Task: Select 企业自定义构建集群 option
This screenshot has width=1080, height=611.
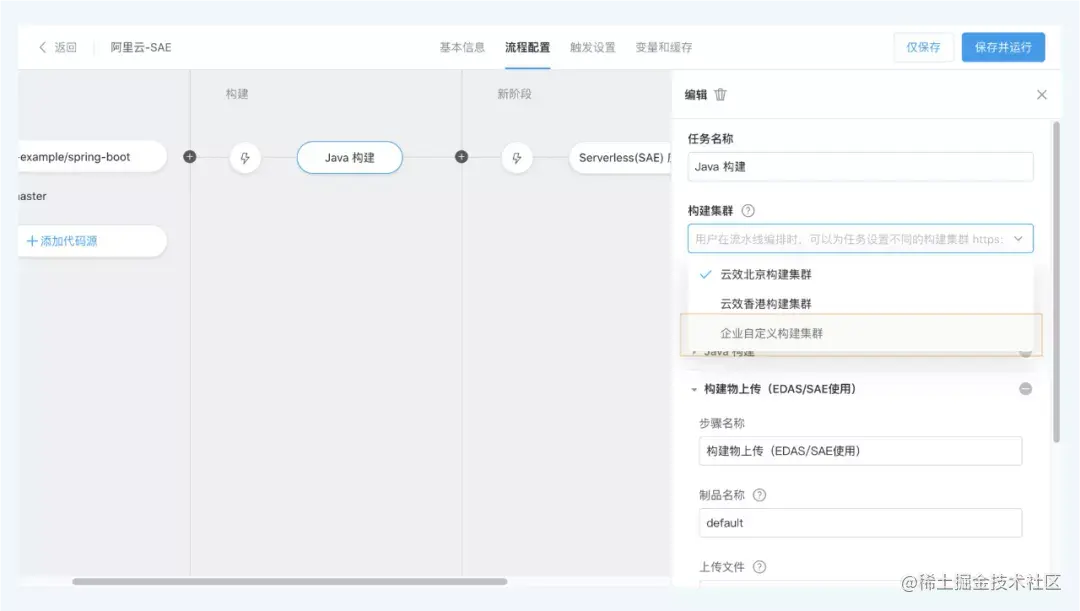Action: [860, 333]
